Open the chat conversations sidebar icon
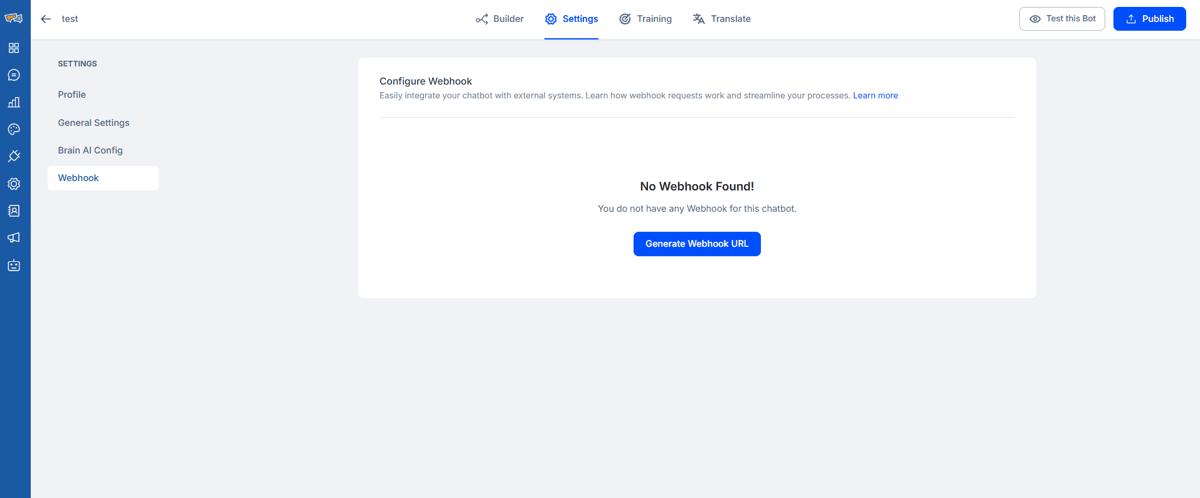1200x498 pixels. (x=14, y=75)
